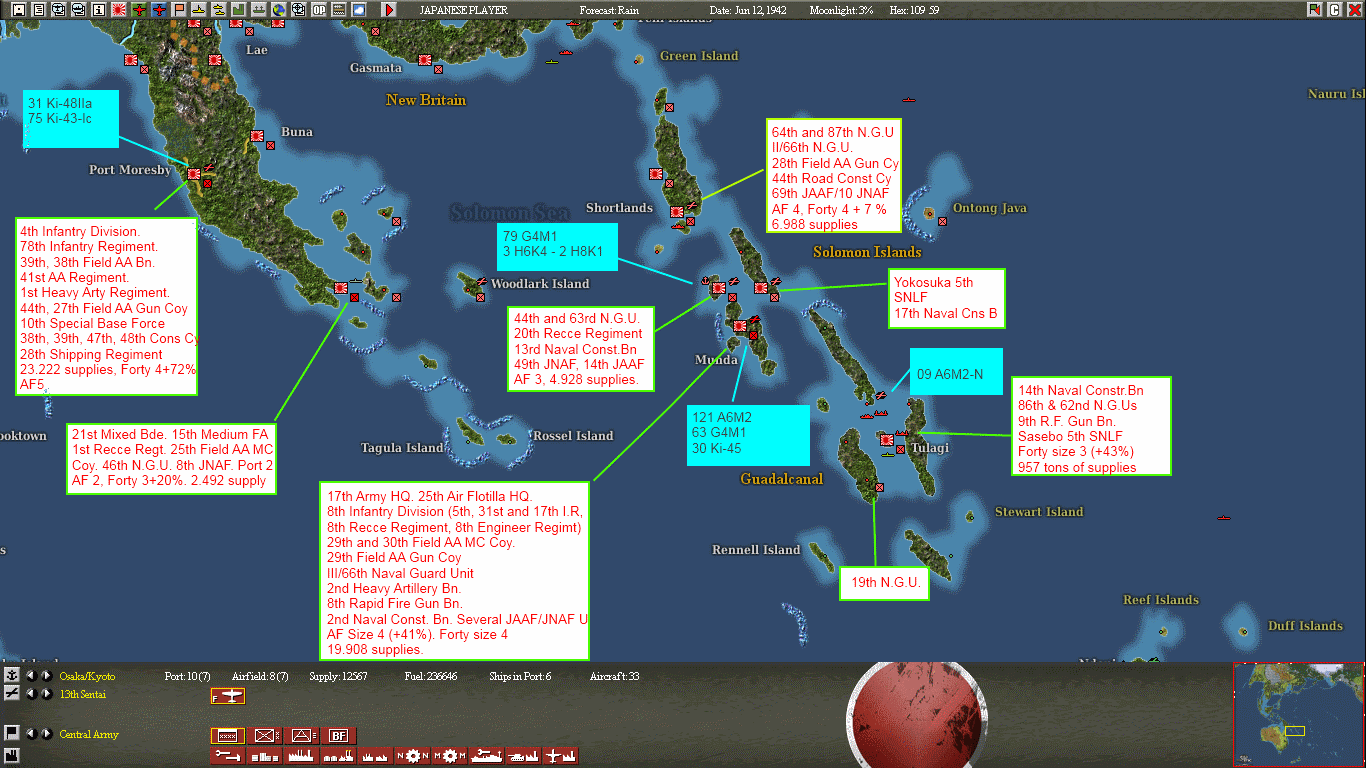Go to previous base before Osaka/Kyoto
Image resolution: width=1366 pixels, height=768 pixels.
click(x=31, y=676)
